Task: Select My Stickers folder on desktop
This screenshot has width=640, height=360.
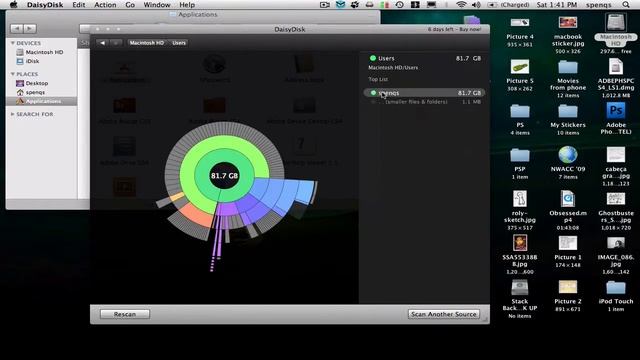Action: pyautogui.click(x=568, y=111)
